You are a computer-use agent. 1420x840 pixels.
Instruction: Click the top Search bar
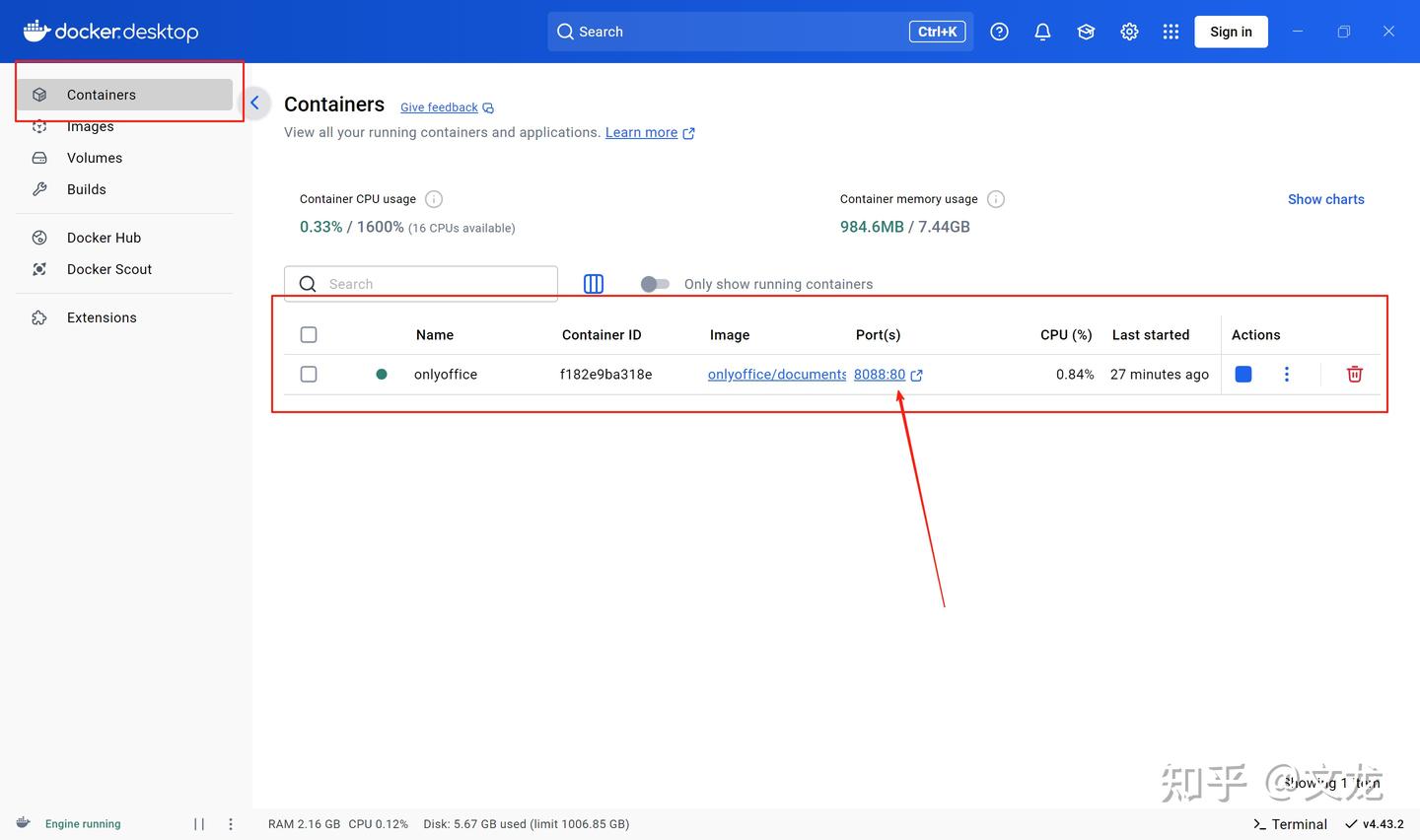(760, 32)
